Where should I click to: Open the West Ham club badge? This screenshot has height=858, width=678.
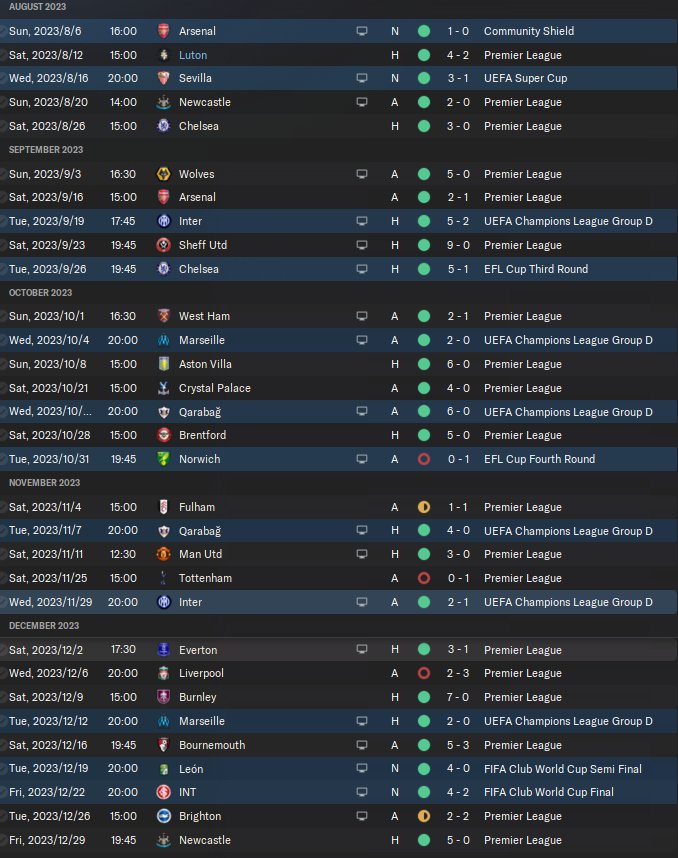click(163, 316)
